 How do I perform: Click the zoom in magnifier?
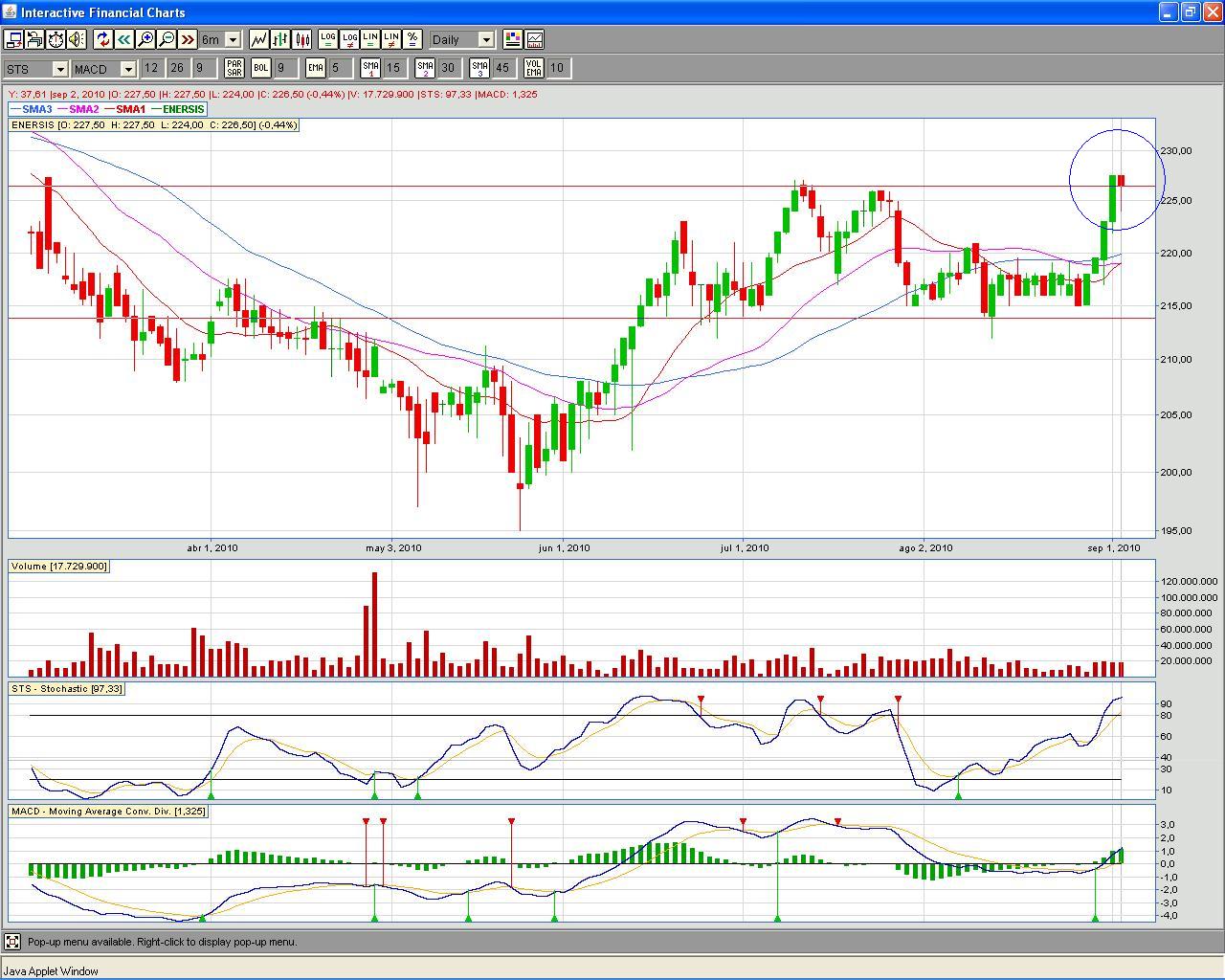145,39
